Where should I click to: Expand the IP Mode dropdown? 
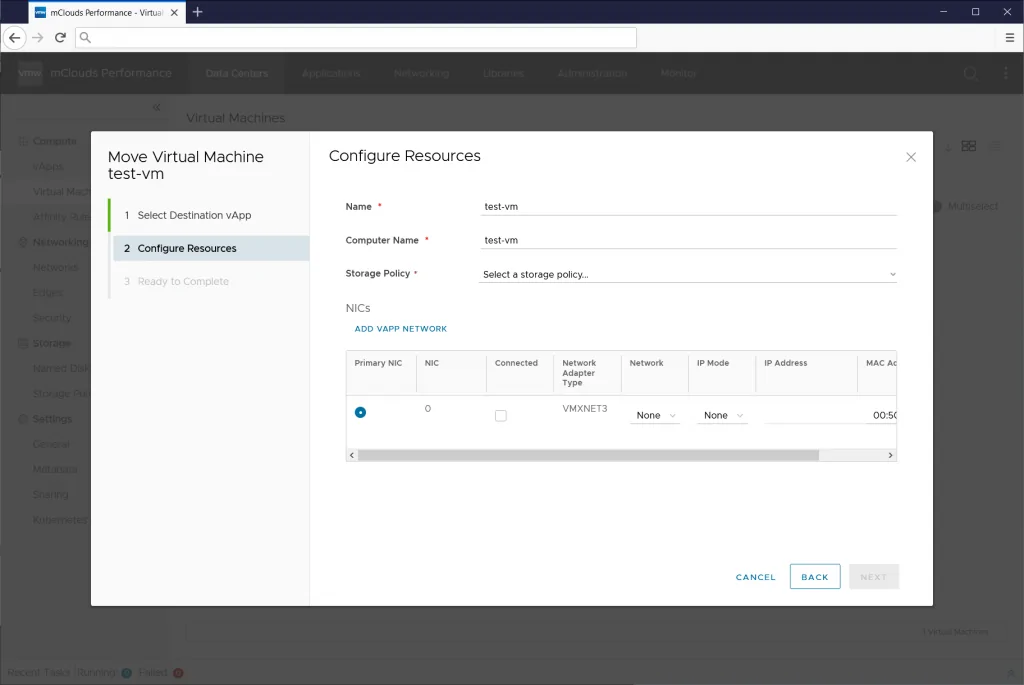tap(723, 415)
